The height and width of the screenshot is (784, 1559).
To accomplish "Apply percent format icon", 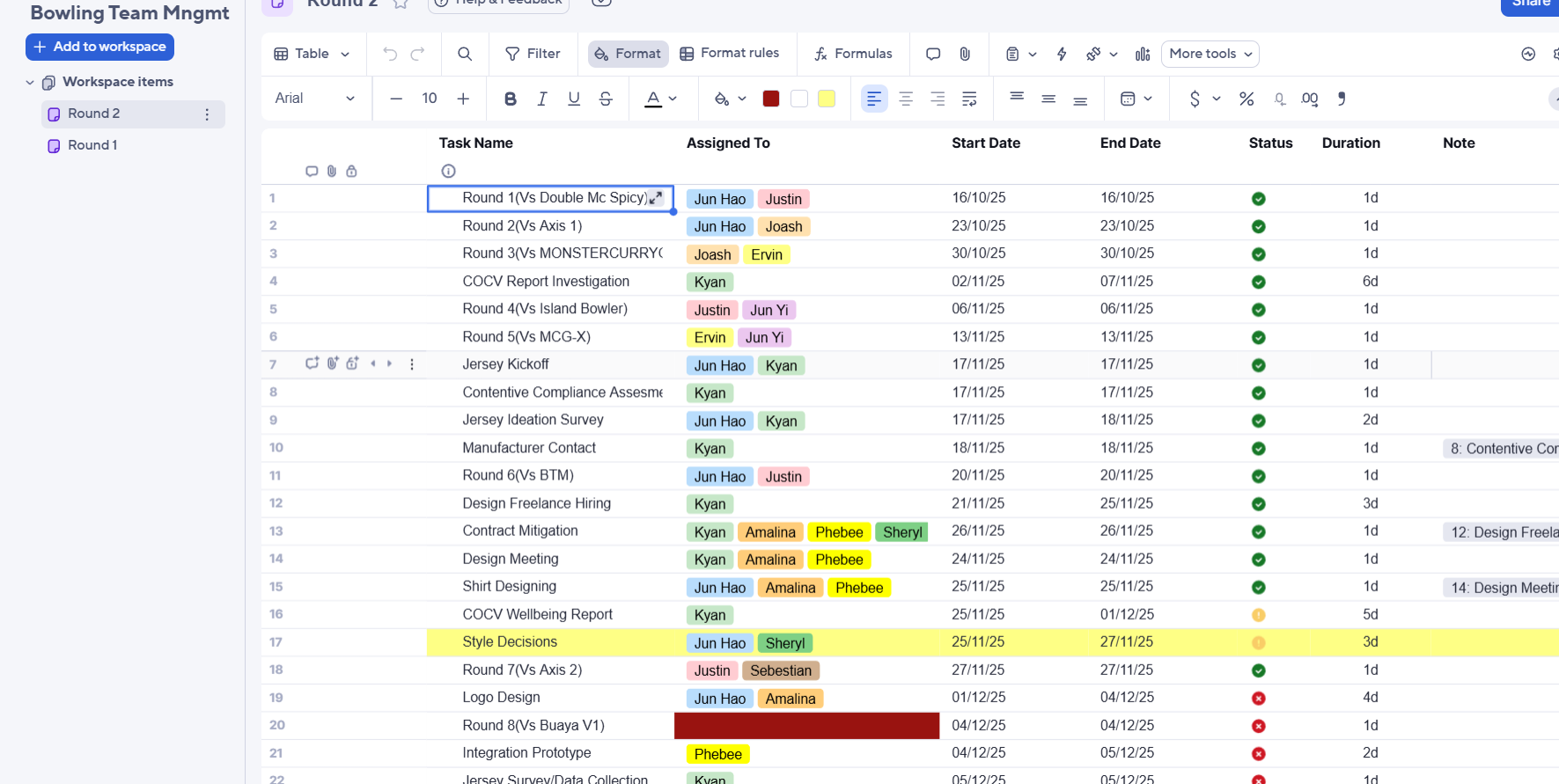I will pyautogui.click(x=1246, y=99).
